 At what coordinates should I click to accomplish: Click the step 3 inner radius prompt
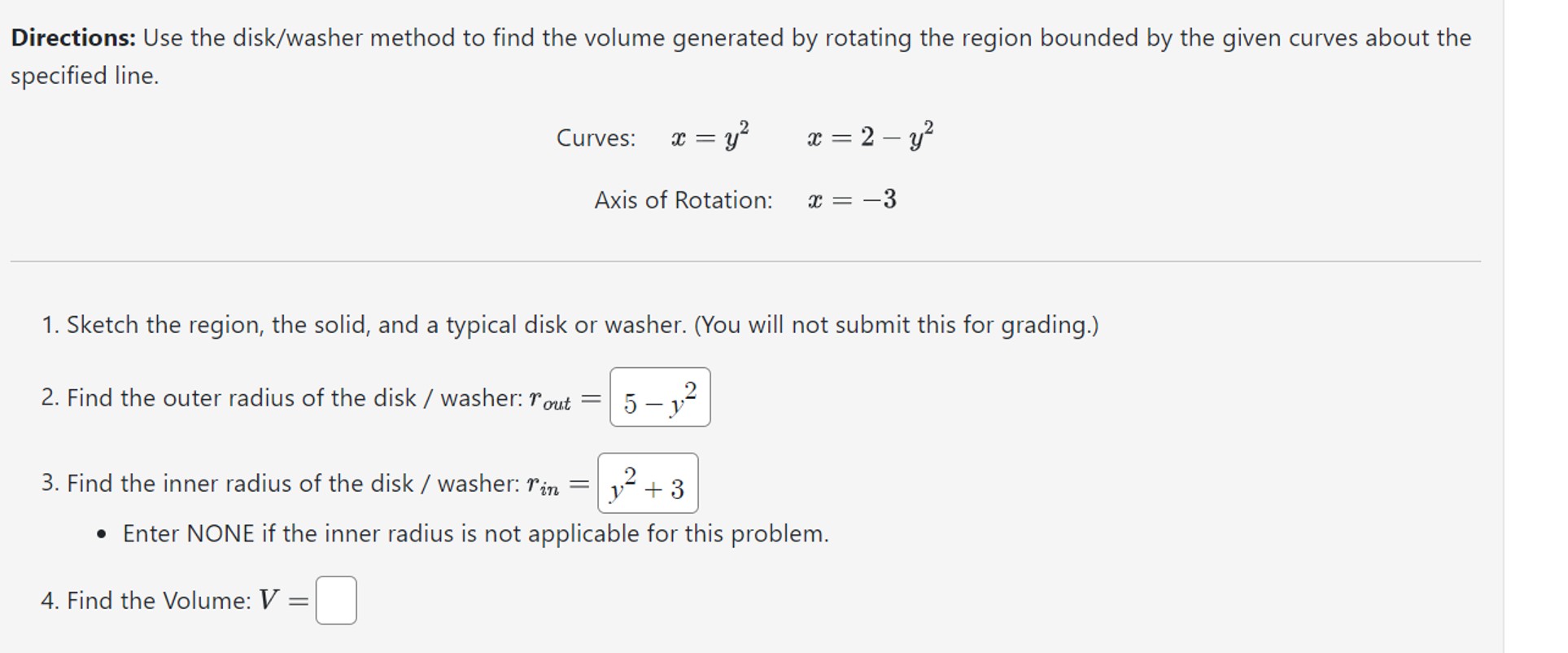[277, 482]
